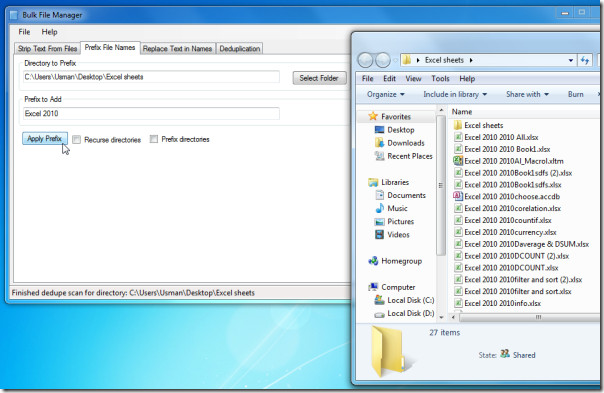Open the File menu in Explorer
The height and width of the screenshot is (393, 604).
tap(367, 79)
